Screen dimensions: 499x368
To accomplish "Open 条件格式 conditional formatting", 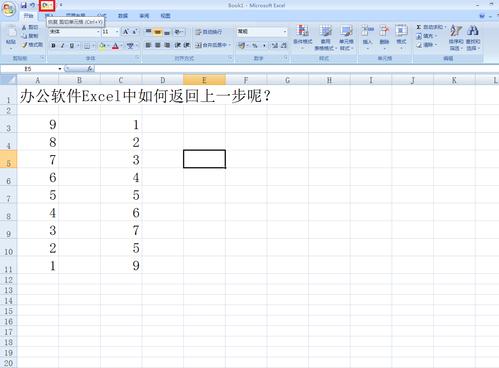I will point(303,37).
